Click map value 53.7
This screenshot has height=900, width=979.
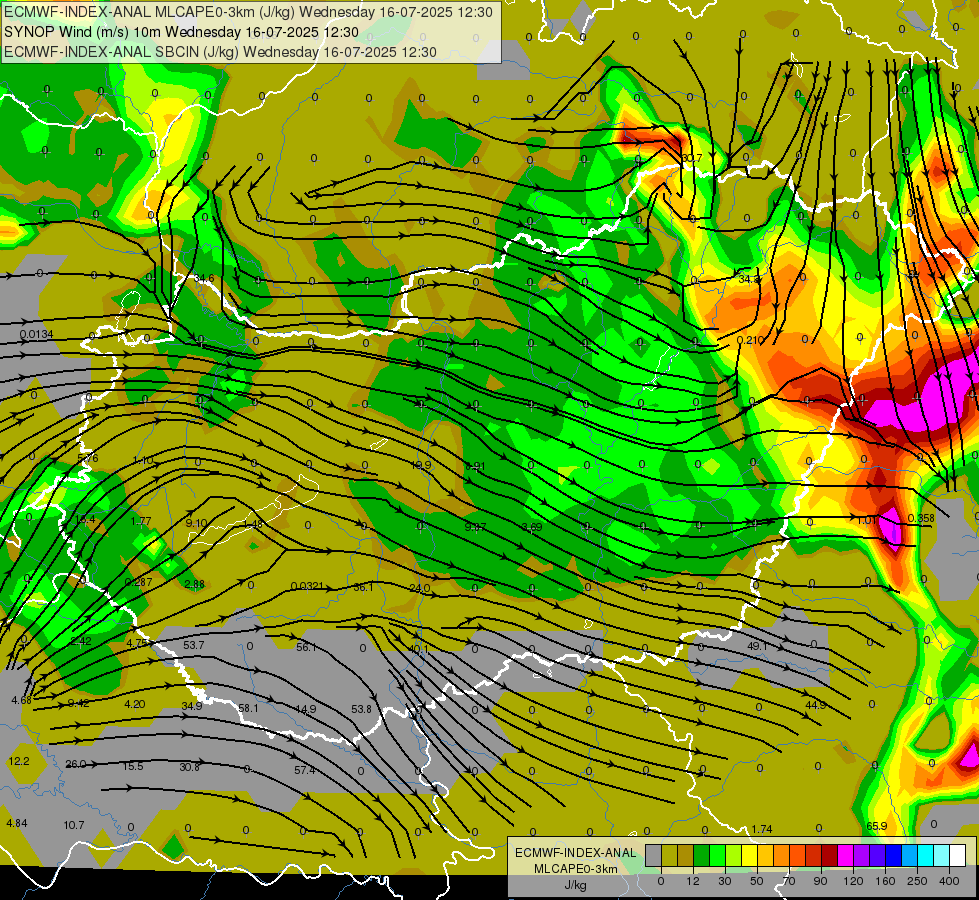pos(194,645)
